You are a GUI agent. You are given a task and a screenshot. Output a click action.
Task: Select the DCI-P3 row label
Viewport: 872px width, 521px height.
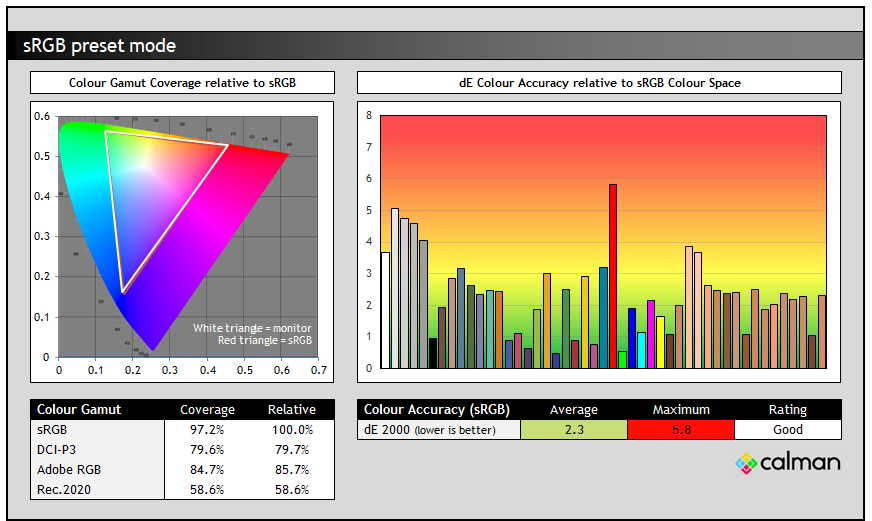(x=57, y=450)
